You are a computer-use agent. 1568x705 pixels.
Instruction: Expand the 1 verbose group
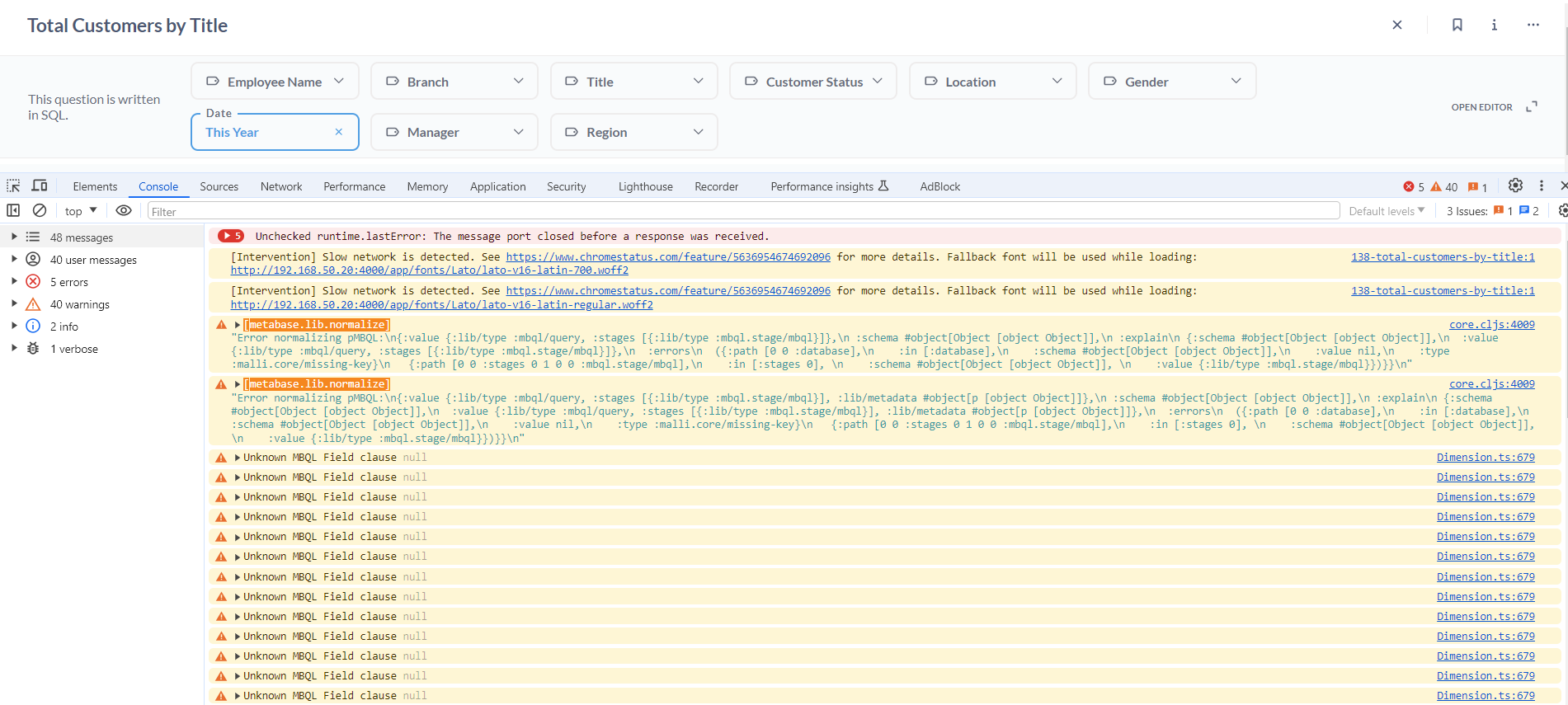tap(14, 348)
